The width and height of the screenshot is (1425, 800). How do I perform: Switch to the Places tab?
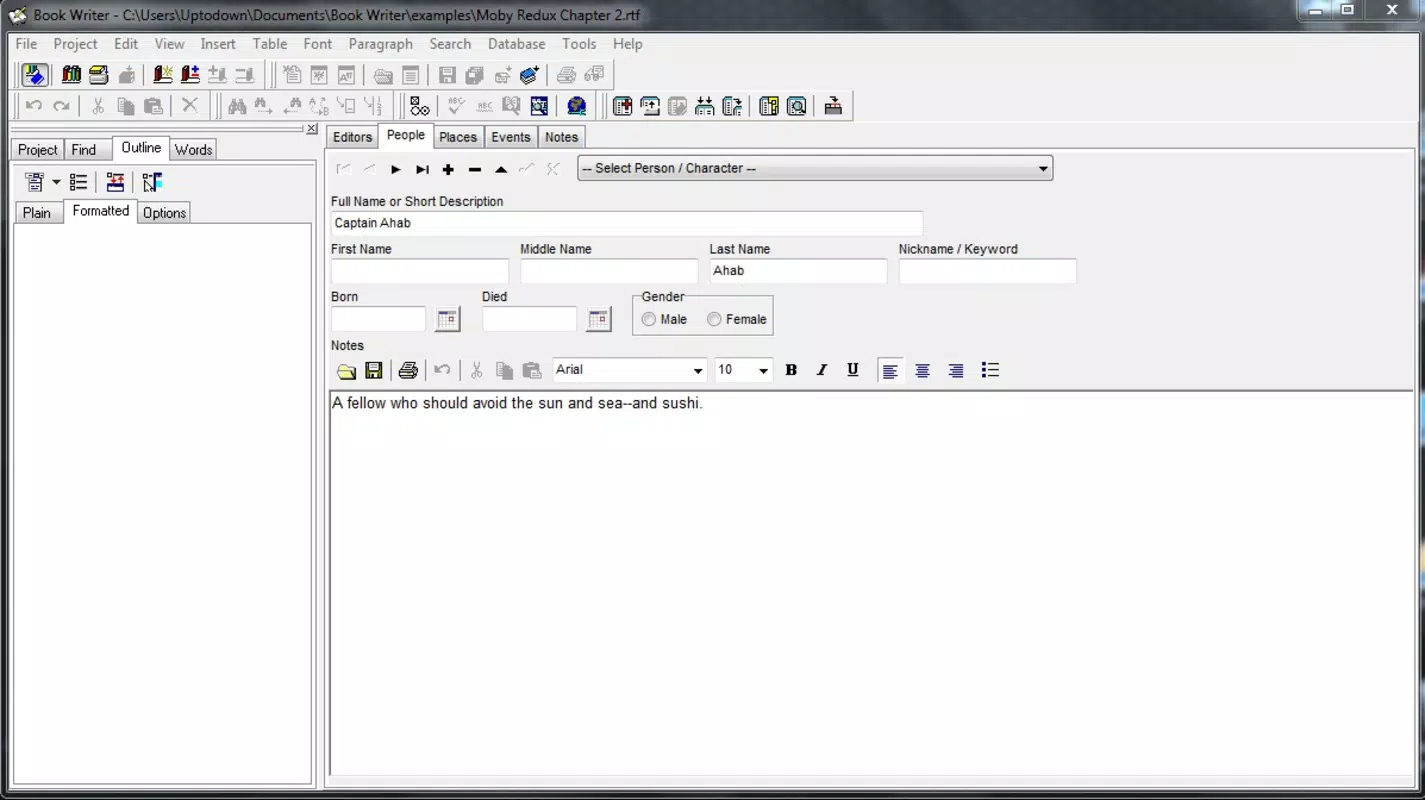(458, 137)
